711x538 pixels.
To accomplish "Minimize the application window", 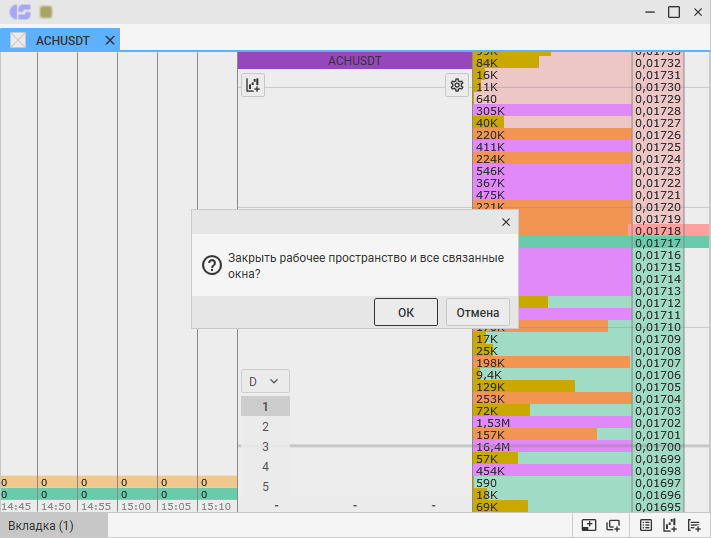I will [x=650, y=12].
